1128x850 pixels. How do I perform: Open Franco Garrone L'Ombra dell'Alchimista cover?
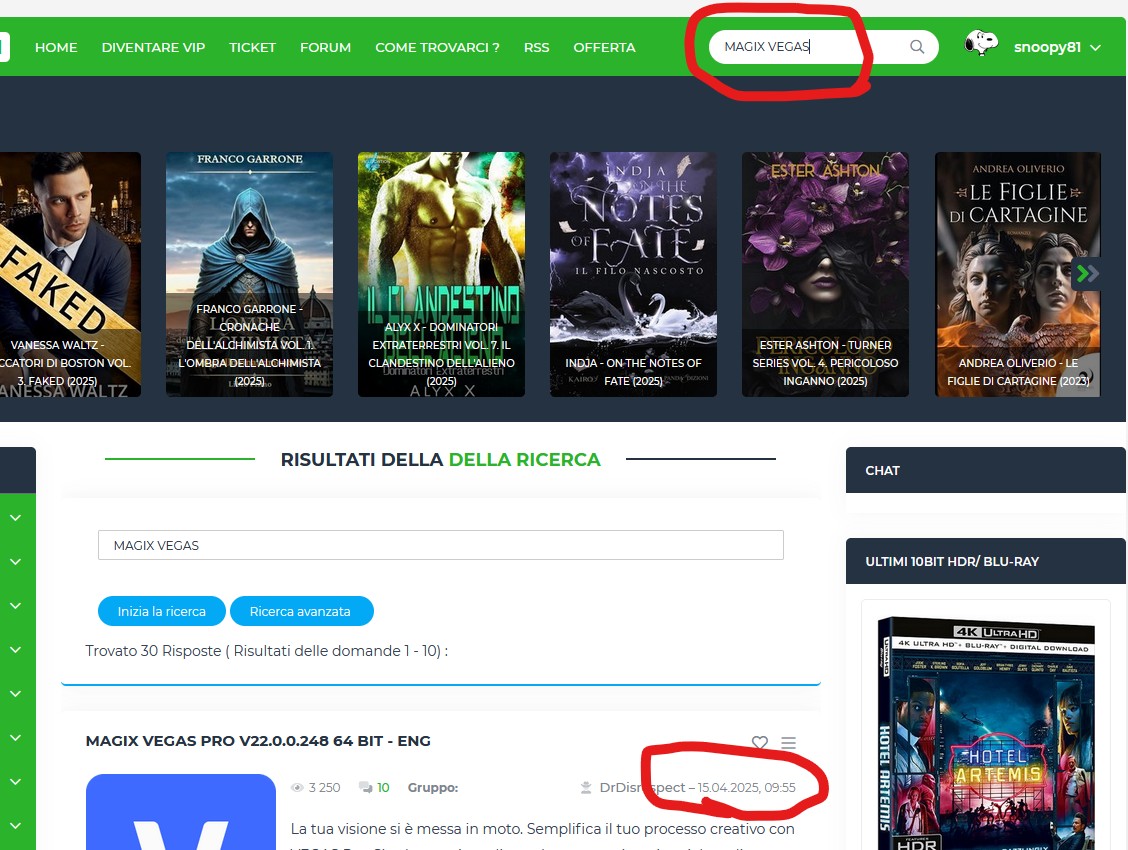[250, 274]
